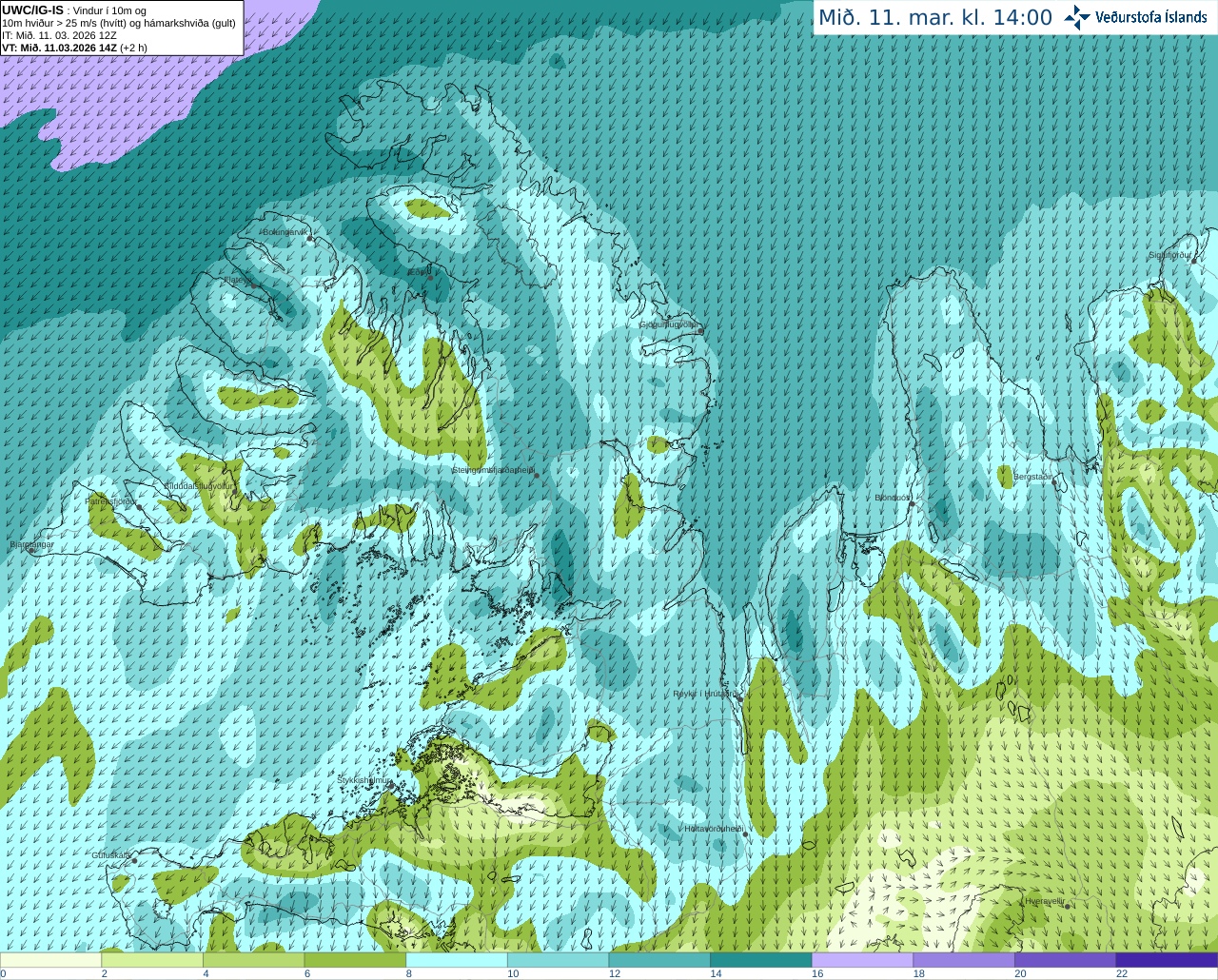
Task: Select the 'Mið. 11. mar. kl. 14:00' timestamp
Action: tap(935, 18)
